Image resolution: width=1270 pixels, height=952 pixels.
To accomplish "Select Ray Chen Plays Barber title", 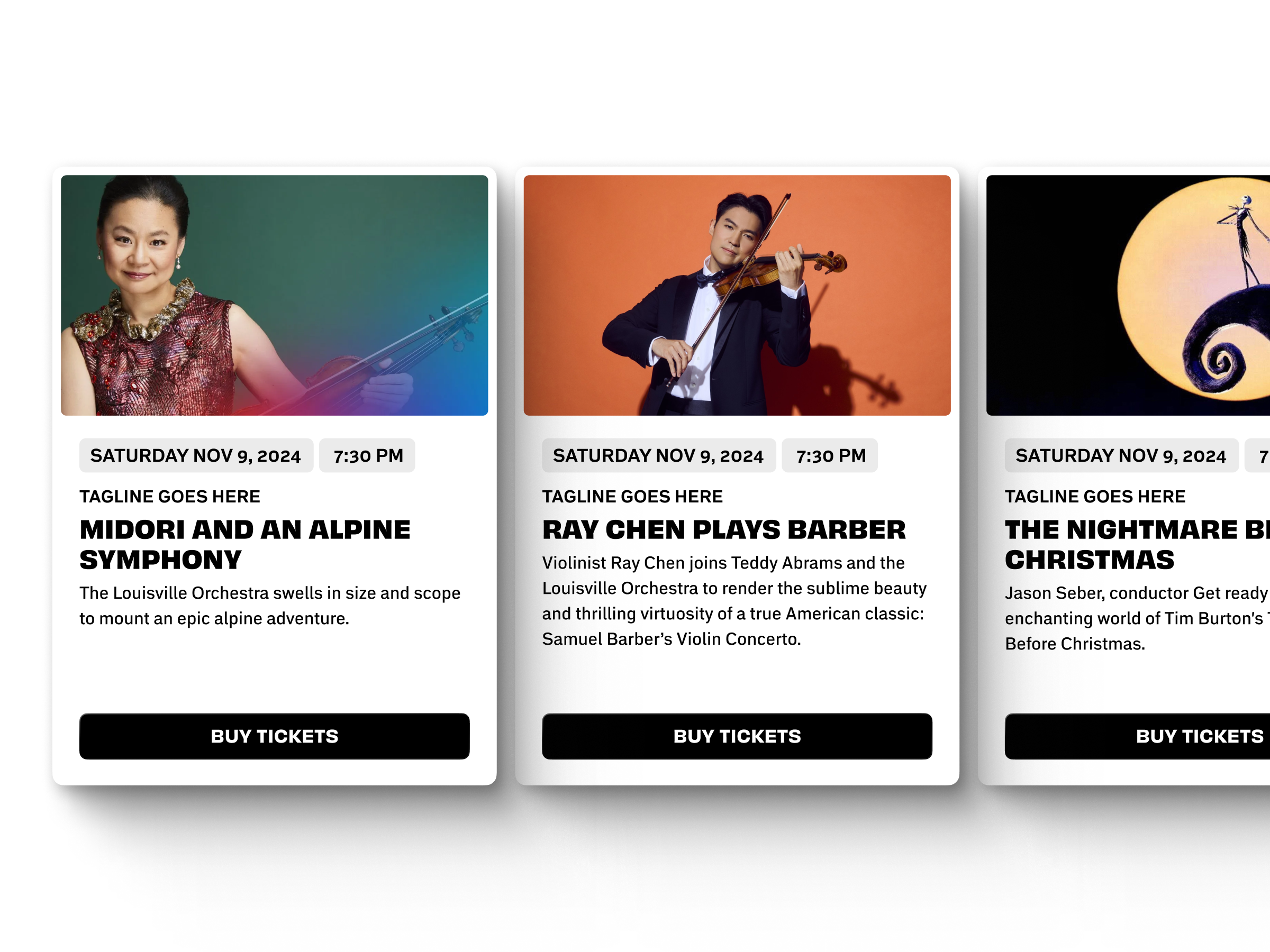I will (724, 529).
